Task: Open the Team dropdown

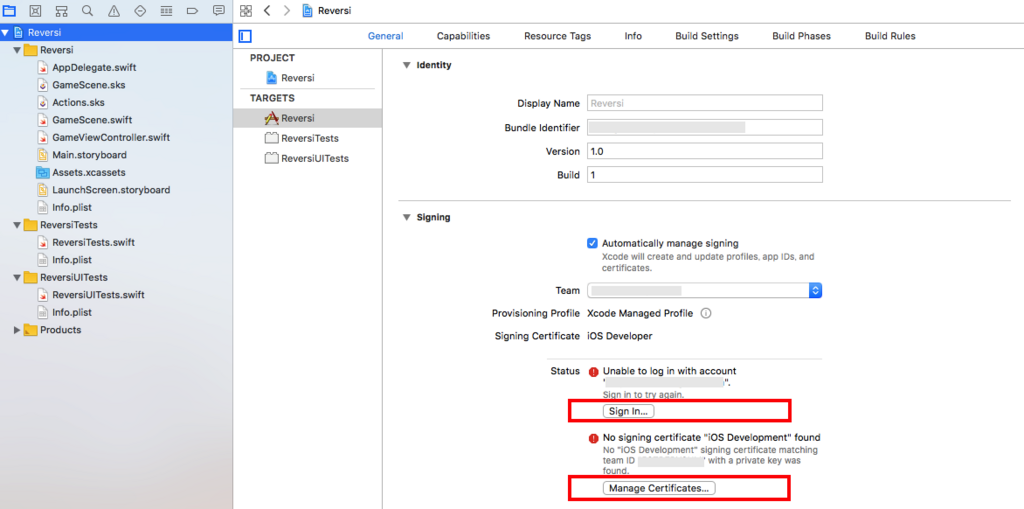Action: click(704, 291)
